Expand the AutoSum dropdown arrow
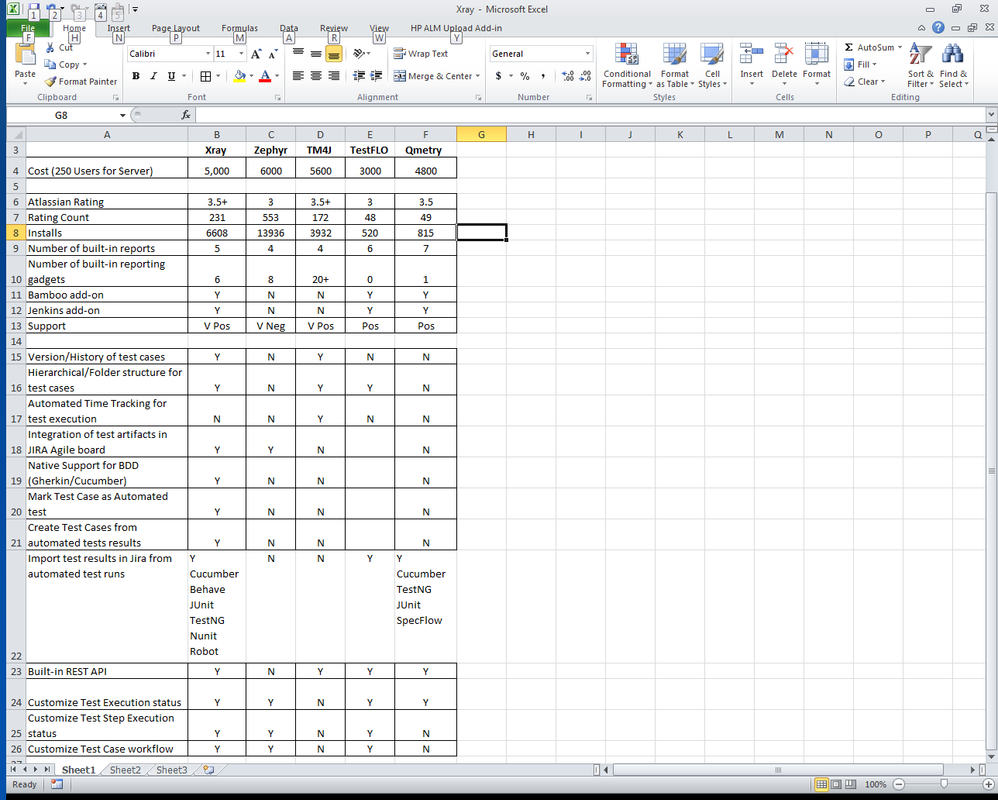The image size is (998, 800). [900, 47]
